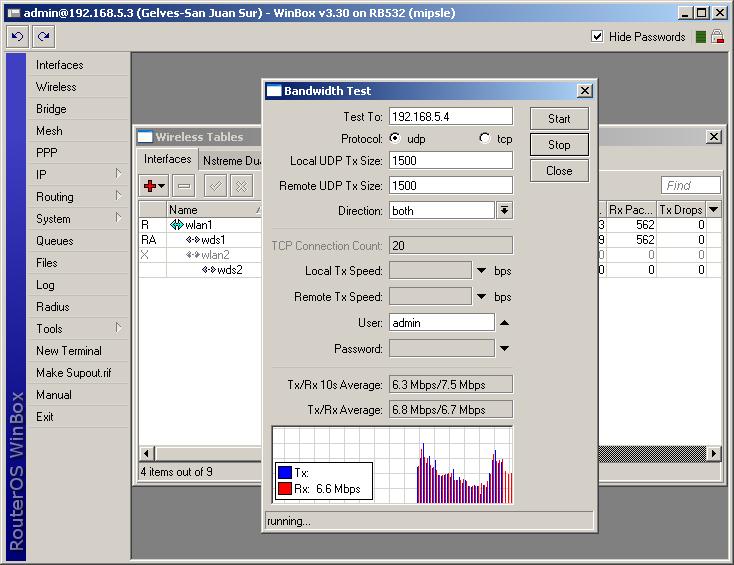This screenshot has height=565, width=734.
Task: Collapse the User field with the up arrow
Action: (504, 323)
